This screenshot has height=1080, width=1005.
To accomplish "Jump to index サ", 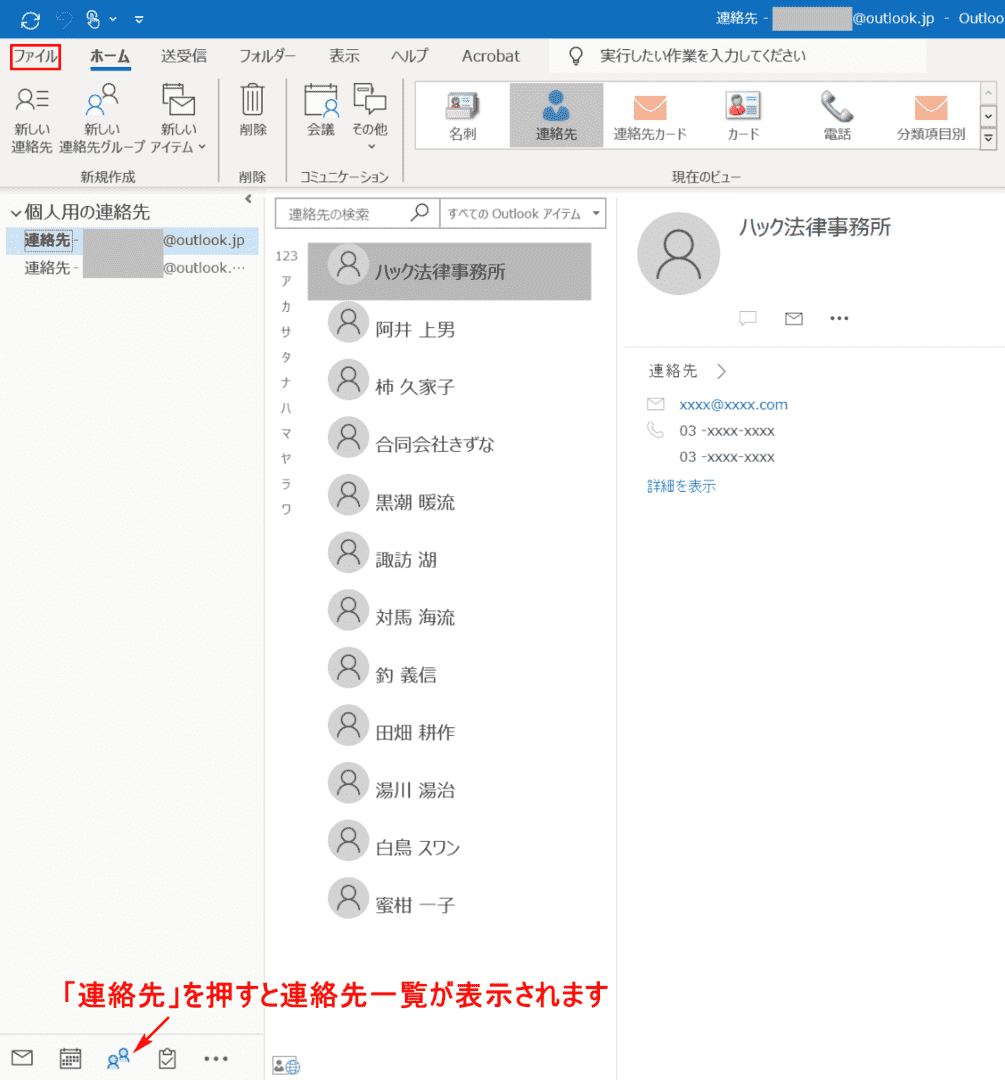I will 287,332.
